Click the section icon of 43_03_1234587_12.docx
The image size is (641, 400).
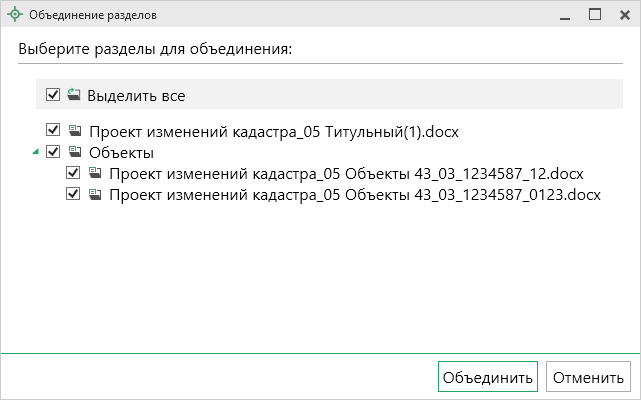[x=94, y=173]
